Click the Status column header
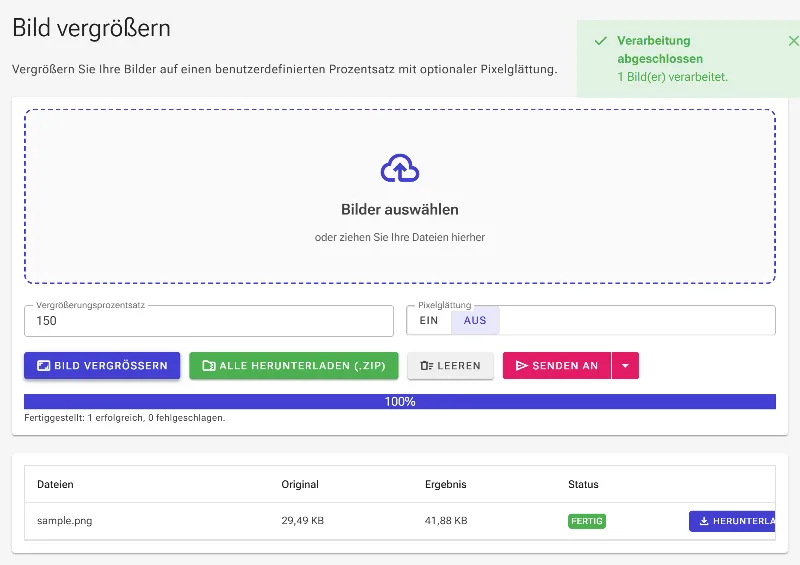 tap(583, 484)
